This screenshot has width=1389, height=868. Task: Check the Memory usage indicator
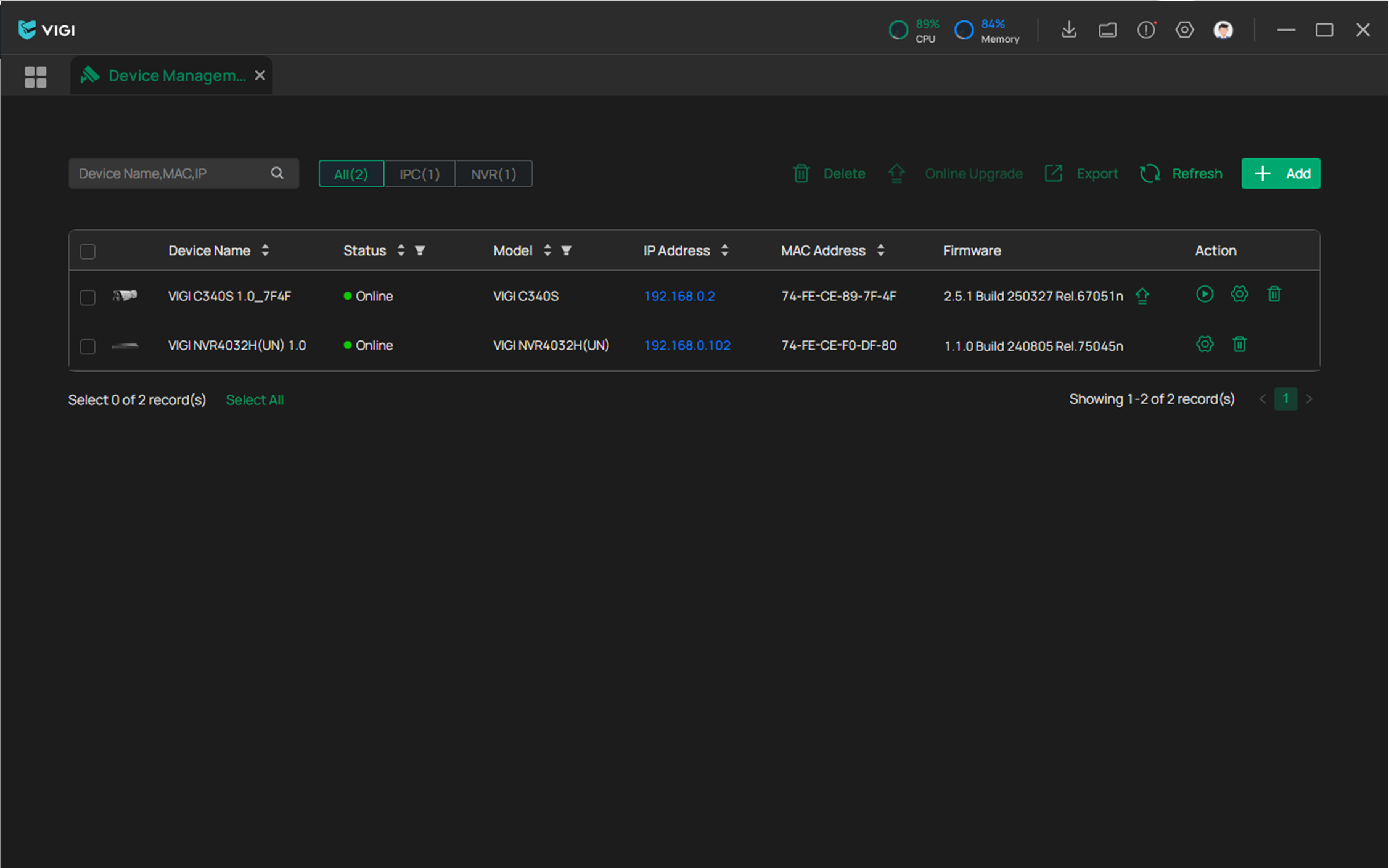(x=986, y=30)
